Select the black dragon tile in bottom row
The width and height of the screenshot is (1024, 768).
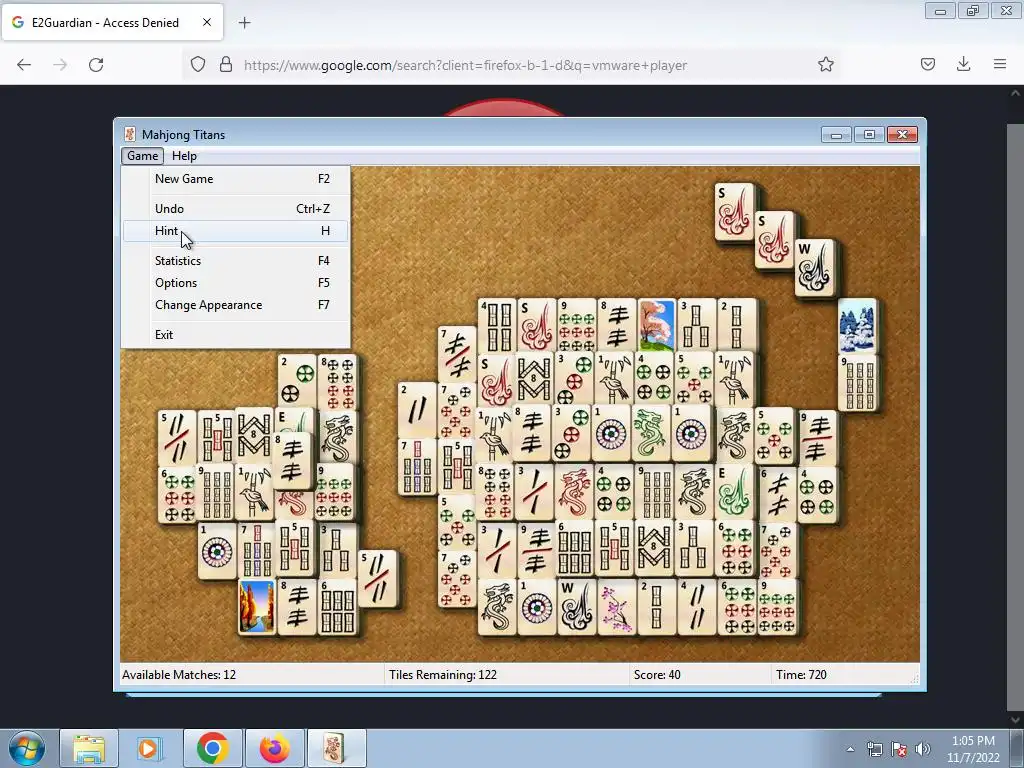coord(497,607)
